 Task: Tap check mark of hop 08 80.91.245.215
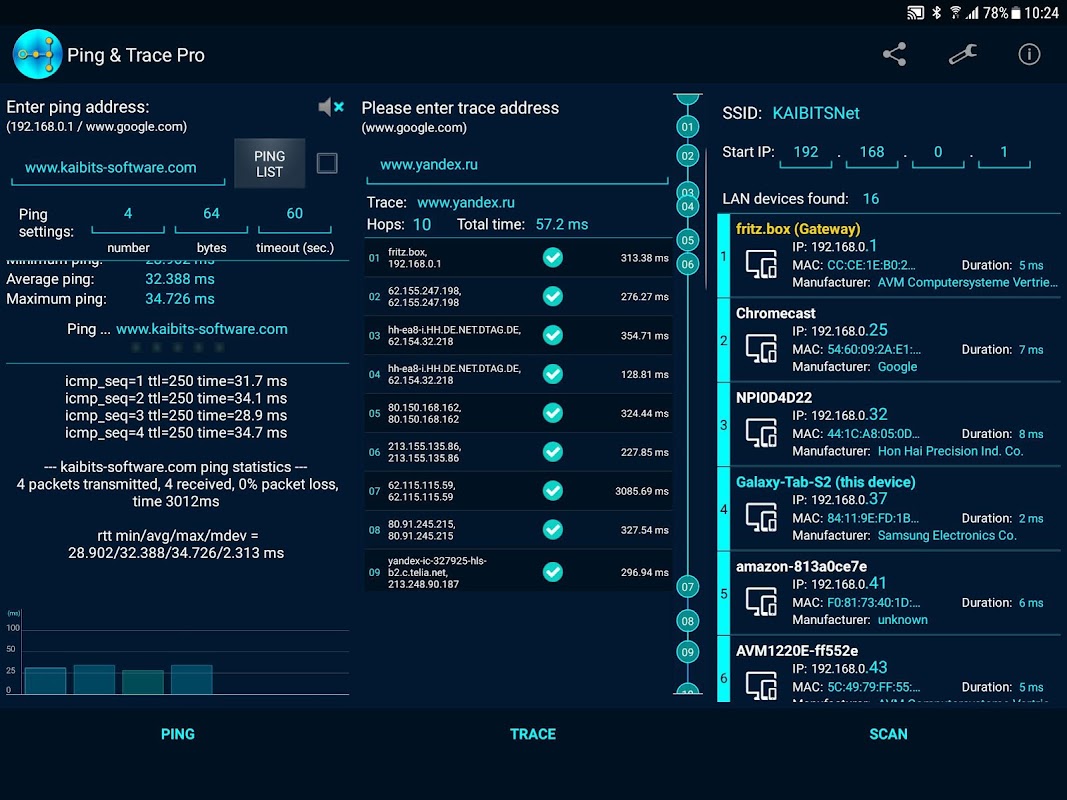(553, 529)
